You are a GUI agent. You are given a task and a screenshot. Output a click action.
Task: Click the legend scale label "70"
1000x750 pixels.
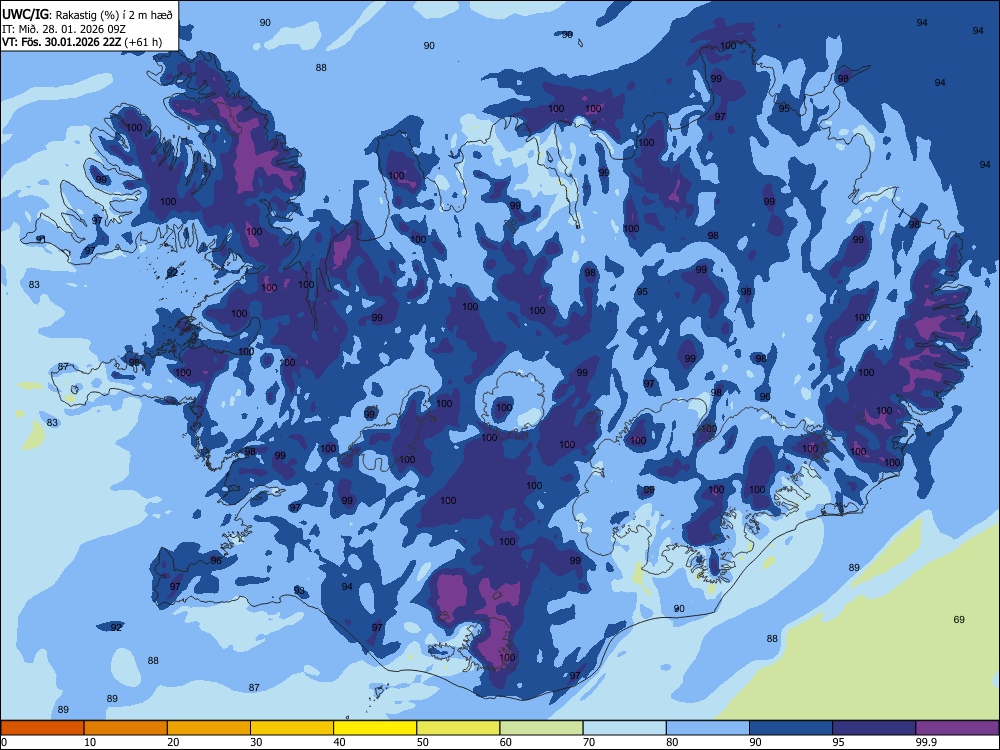[589, 742]
